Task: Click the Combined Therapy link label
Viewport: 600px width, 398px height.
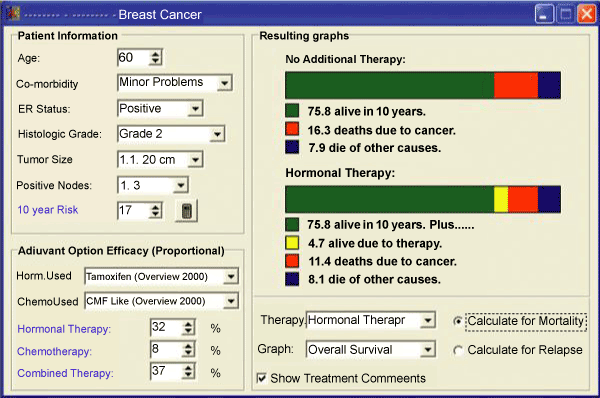Action: pos(65,373)
